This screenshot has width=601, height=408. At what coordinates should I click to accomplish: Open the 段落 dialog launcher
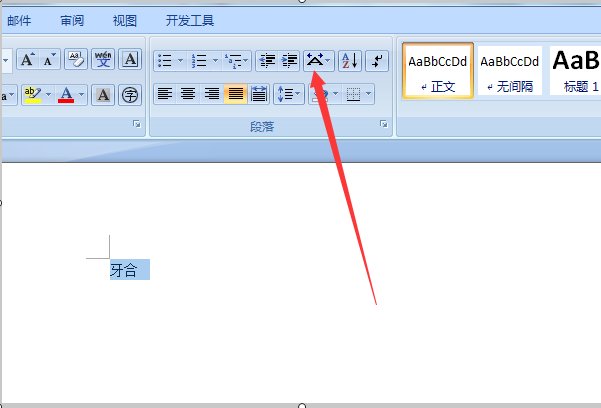(383, 123)
